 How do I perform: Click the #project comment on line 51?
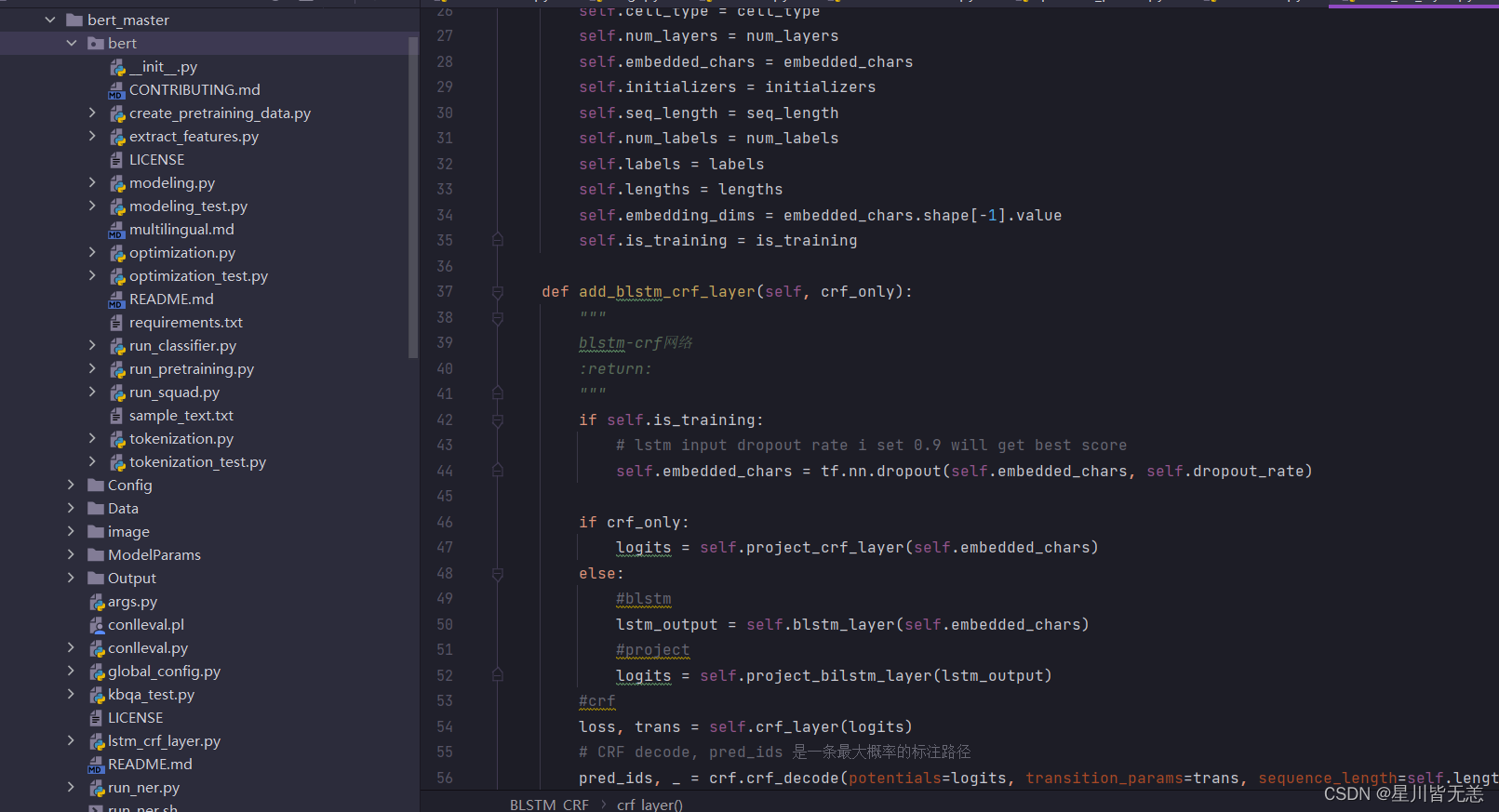[x=652, y=650]
